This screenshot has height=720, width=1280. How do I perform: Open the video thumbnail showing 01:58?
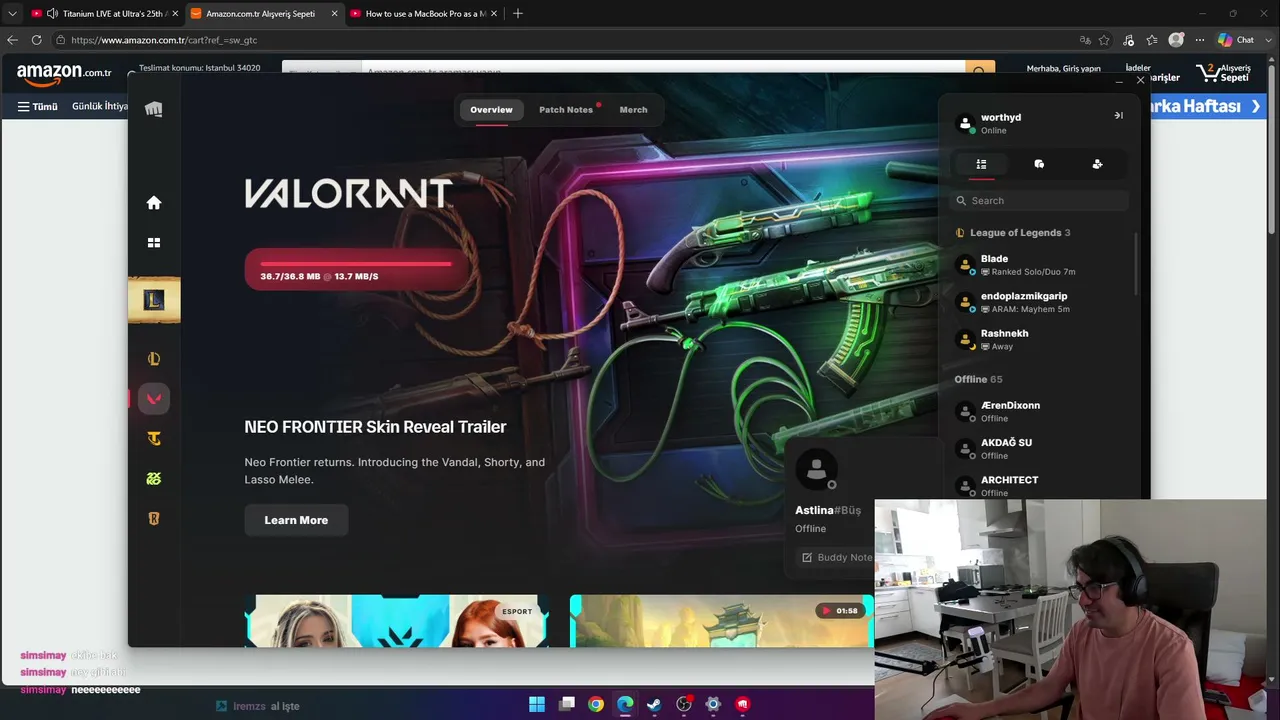click(x=722, y=621)
